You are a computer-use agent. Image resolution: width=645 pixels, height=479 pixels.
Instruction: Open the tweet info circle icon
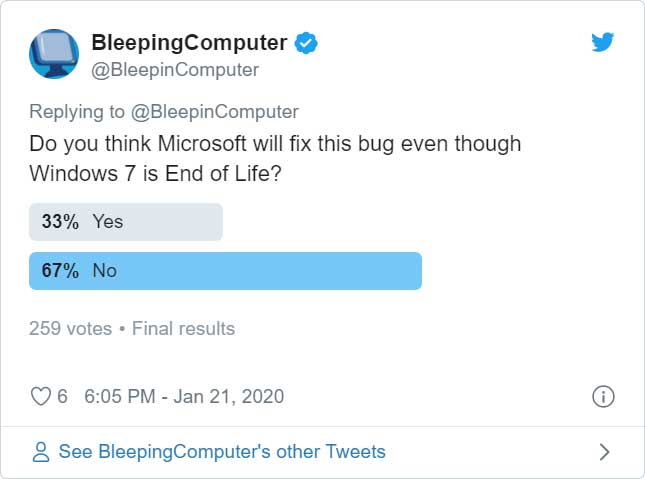click(x=603, y=397)
